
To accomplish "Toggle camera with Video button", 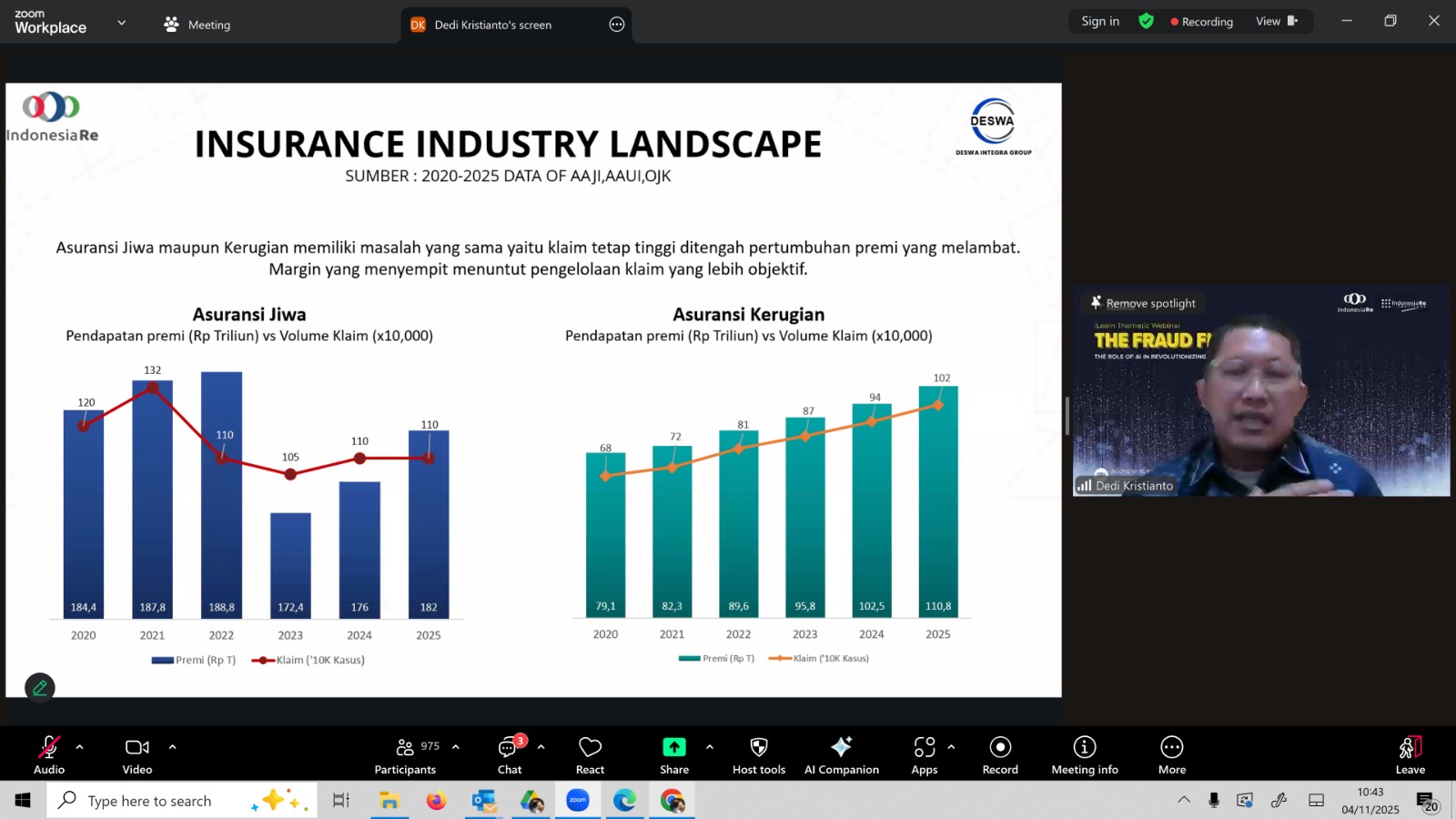I will pyautogui.click(x=137, y=754).
